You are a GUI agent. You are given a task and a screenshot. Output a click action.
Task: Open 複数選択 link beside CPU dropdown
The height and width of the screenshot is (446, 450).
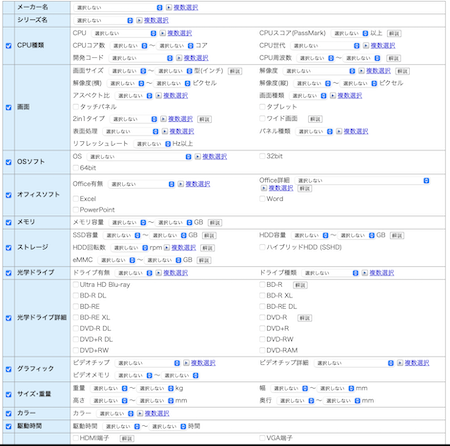click(180, 33)
